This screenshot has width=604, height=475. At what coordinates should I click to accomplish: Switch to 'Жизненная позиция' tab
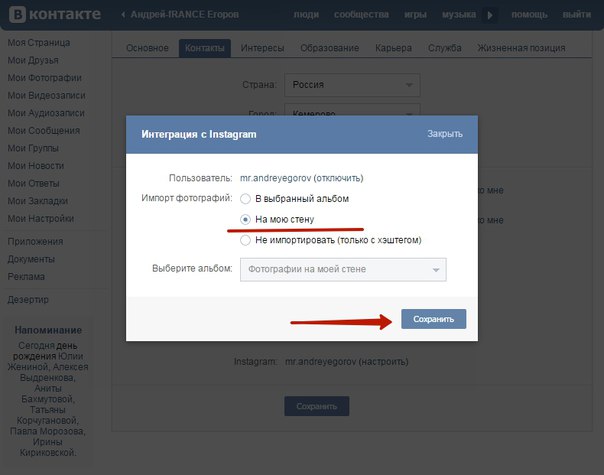[x=521, y=48]
